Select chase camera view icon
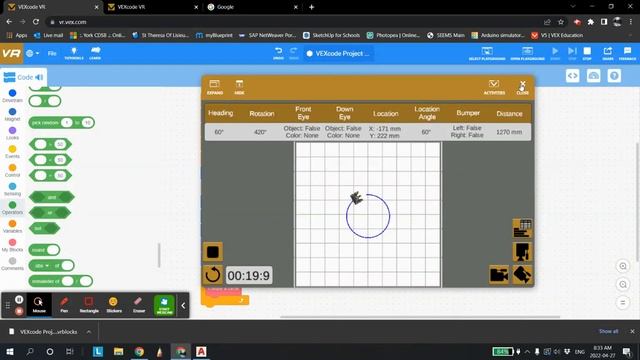640x360 pixels. pyautogui.click(x=499, y=275)
